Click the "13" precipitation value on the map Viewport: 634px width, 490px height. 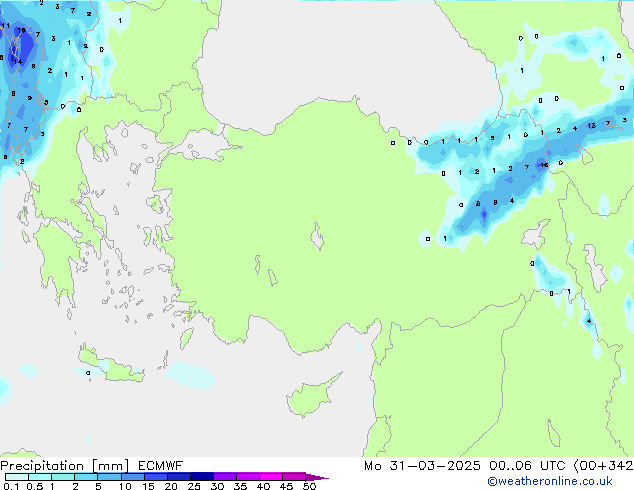click(591, 125)
